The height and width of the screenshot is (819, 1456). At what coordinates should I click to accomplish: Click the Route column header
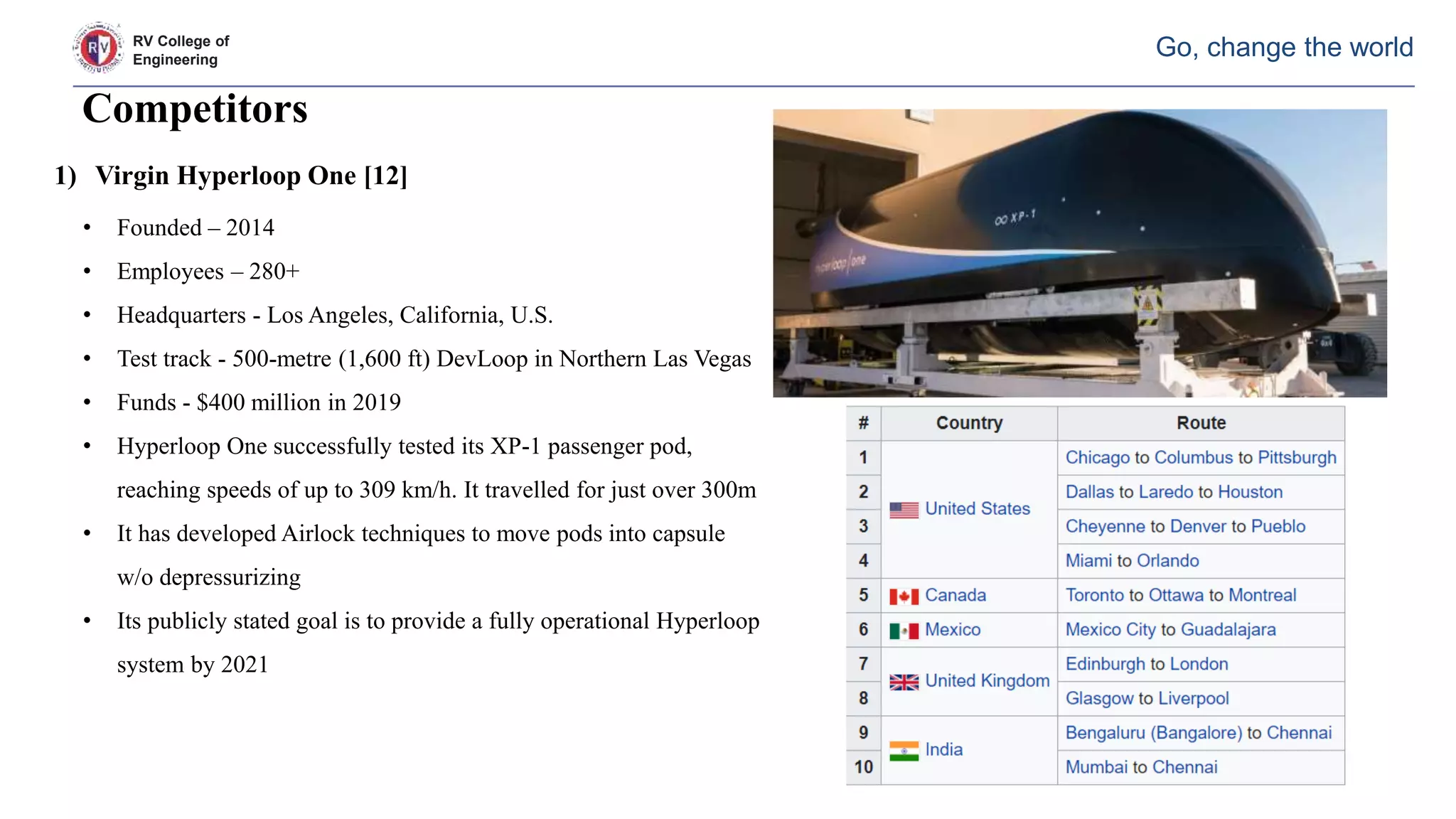[1201, 423]
